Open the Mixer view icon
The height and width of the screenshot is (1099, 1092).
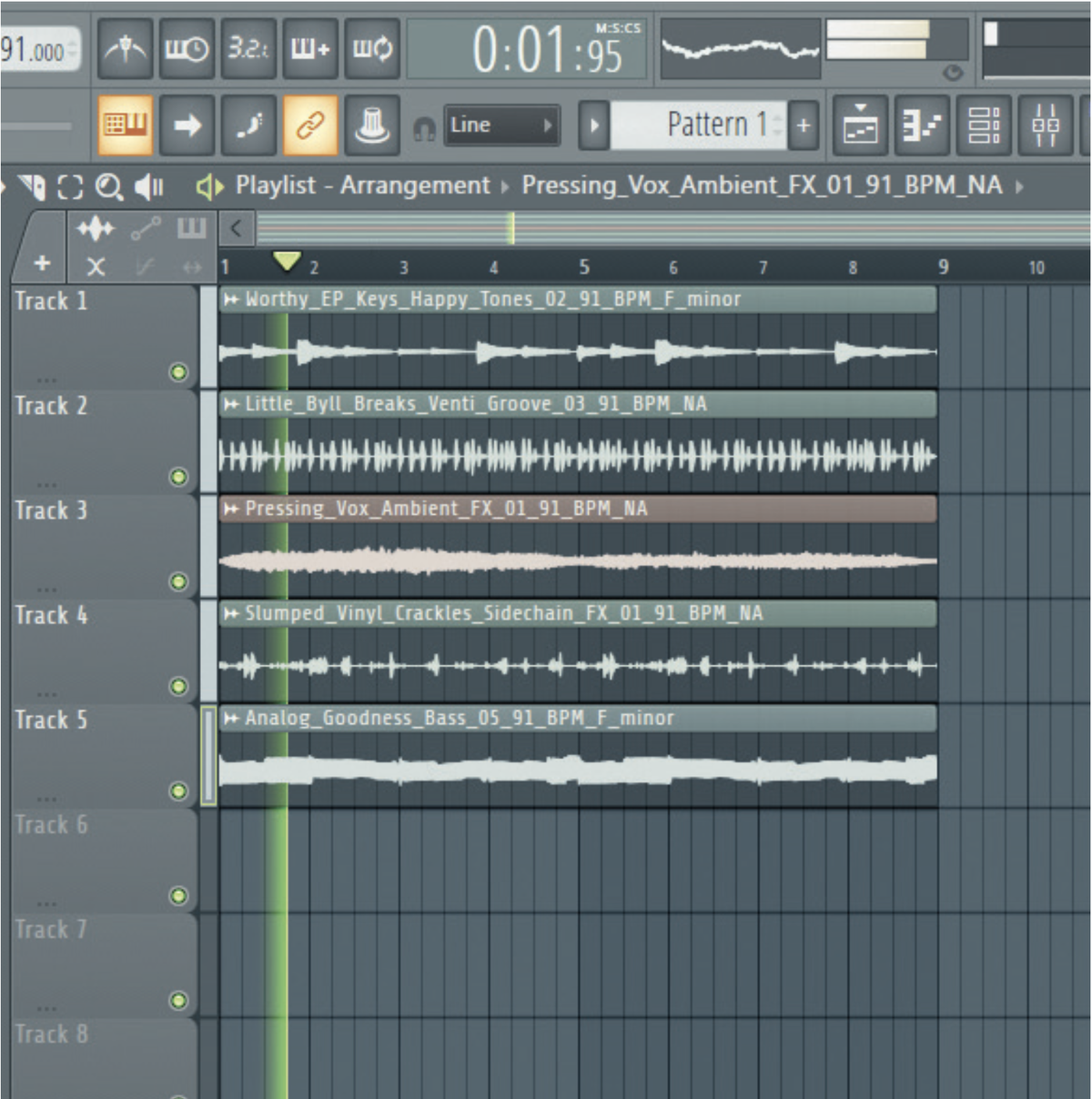click(x=1046, y=125)
